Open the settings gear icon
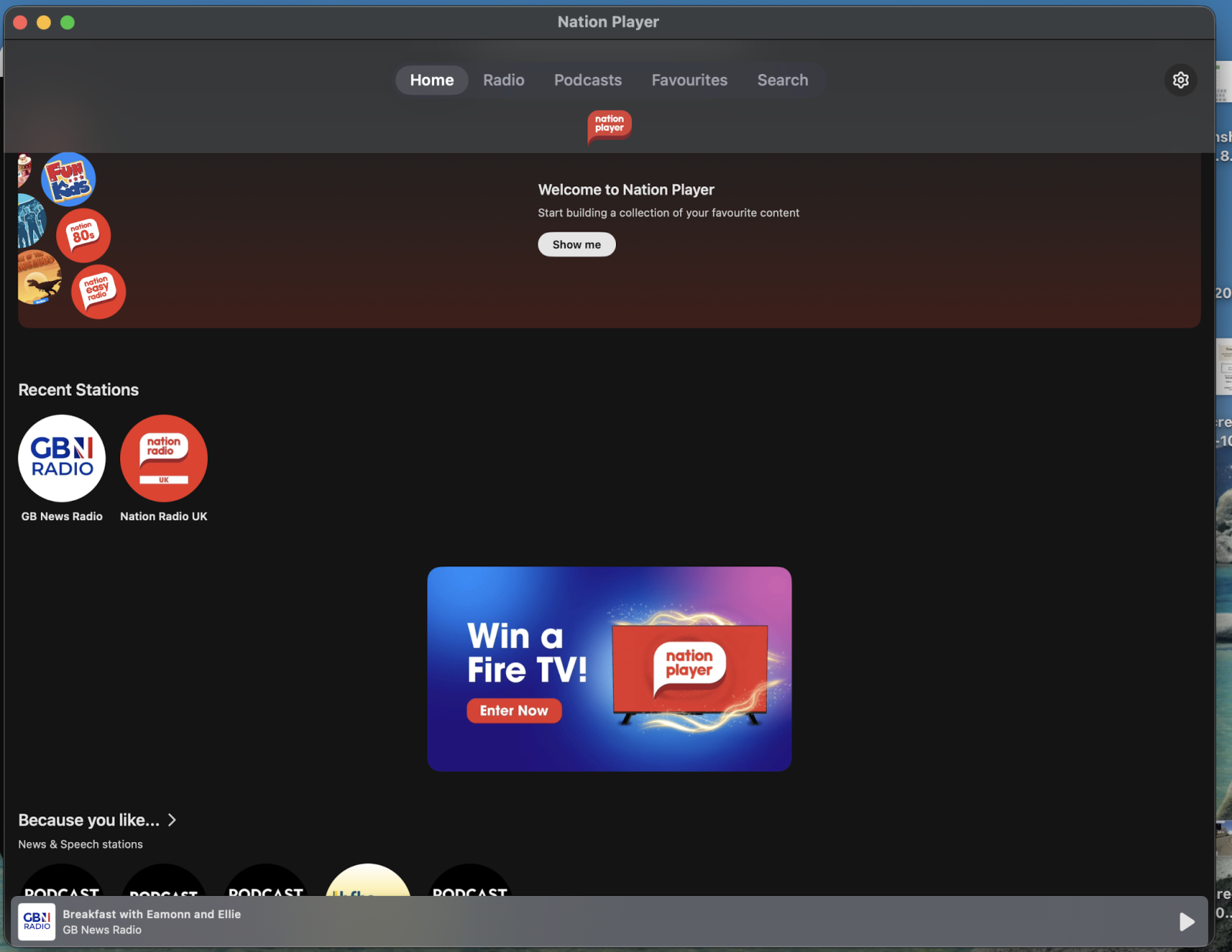 (1180, 80)
